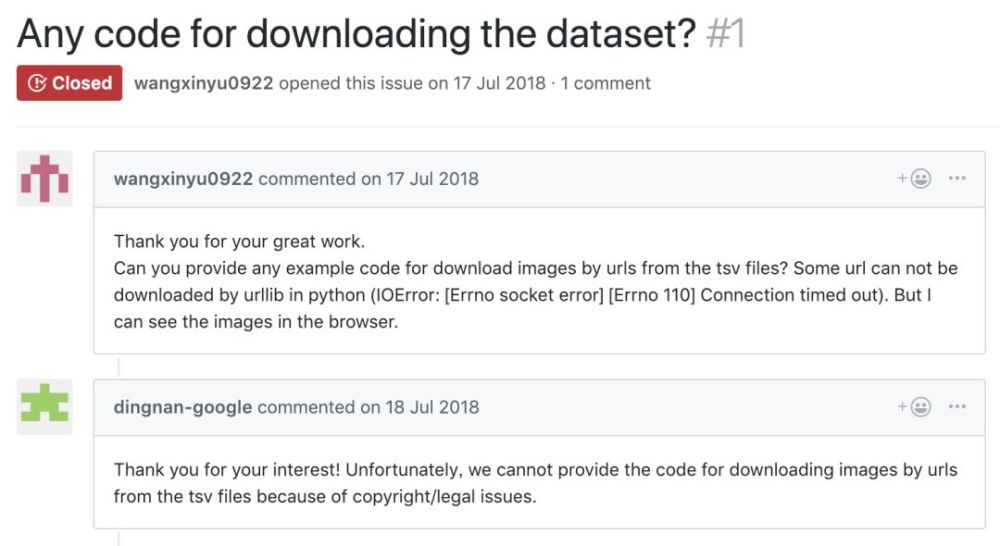The height and width of the screenshot is (546, 1000).
Task: Add emoji reaction to dingnan-google's comment
Action: click(x=915, y=407)
